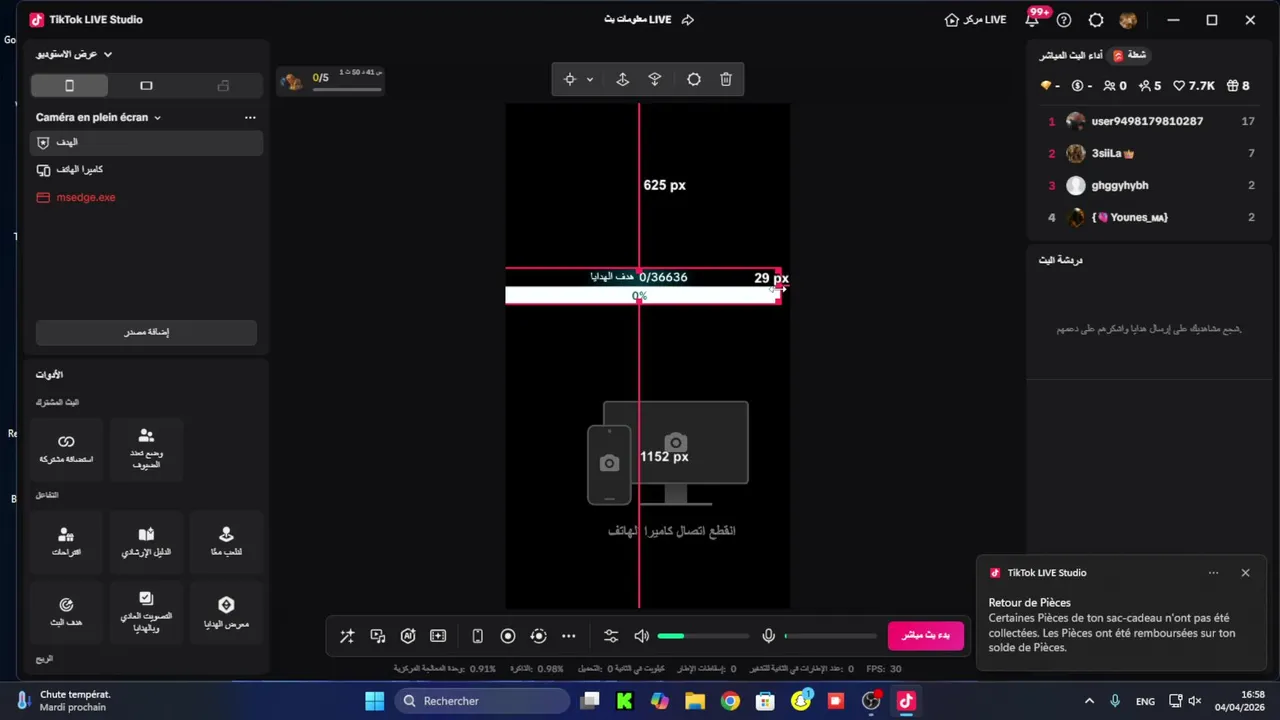Open the settings gear in title bar
Screen dimensions: 1280x720
click(1096, 20)
